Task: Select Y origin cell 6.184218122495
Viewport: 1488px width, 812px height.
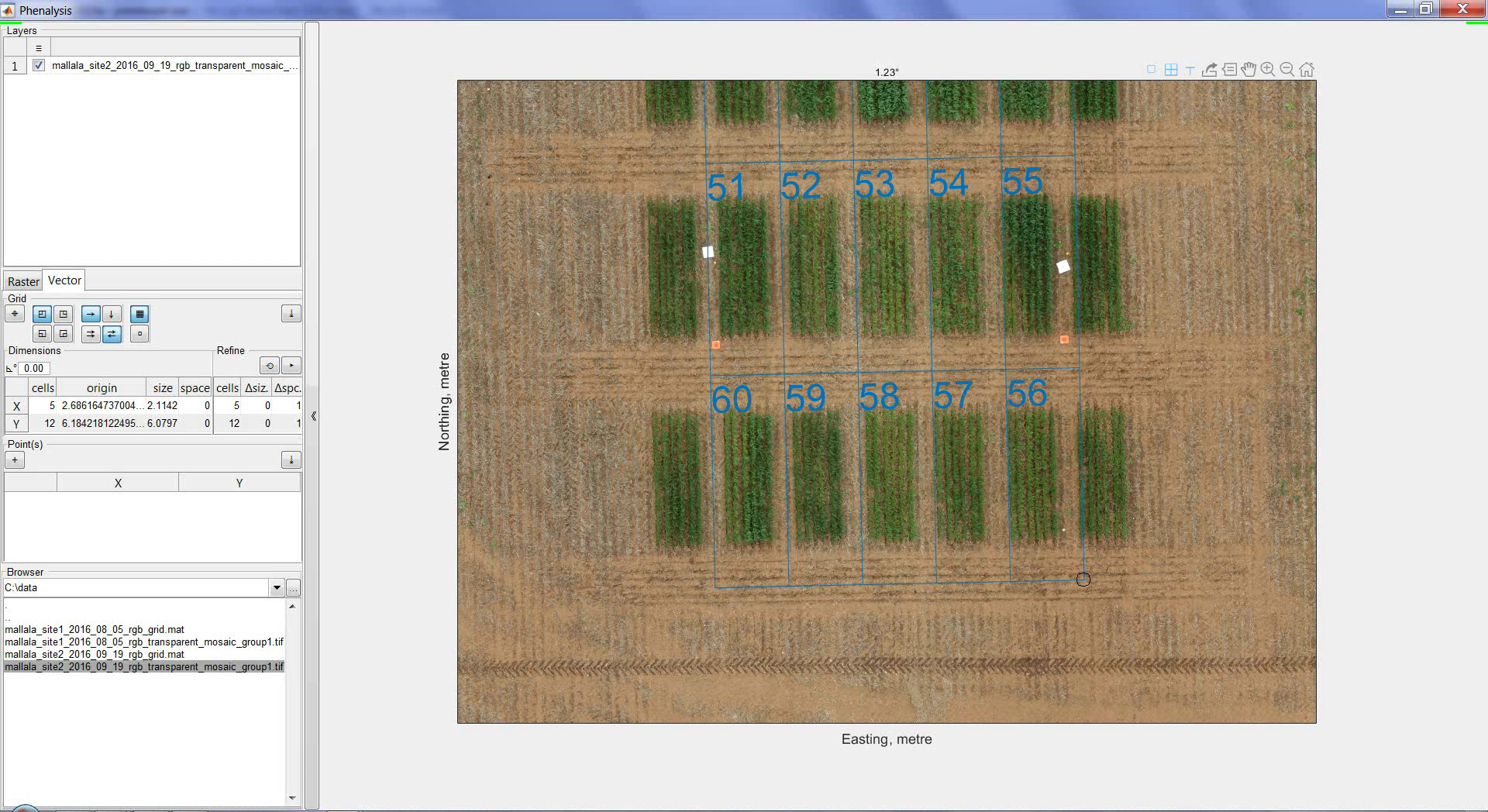Action: pyautogui.click(x=102, y=423)
